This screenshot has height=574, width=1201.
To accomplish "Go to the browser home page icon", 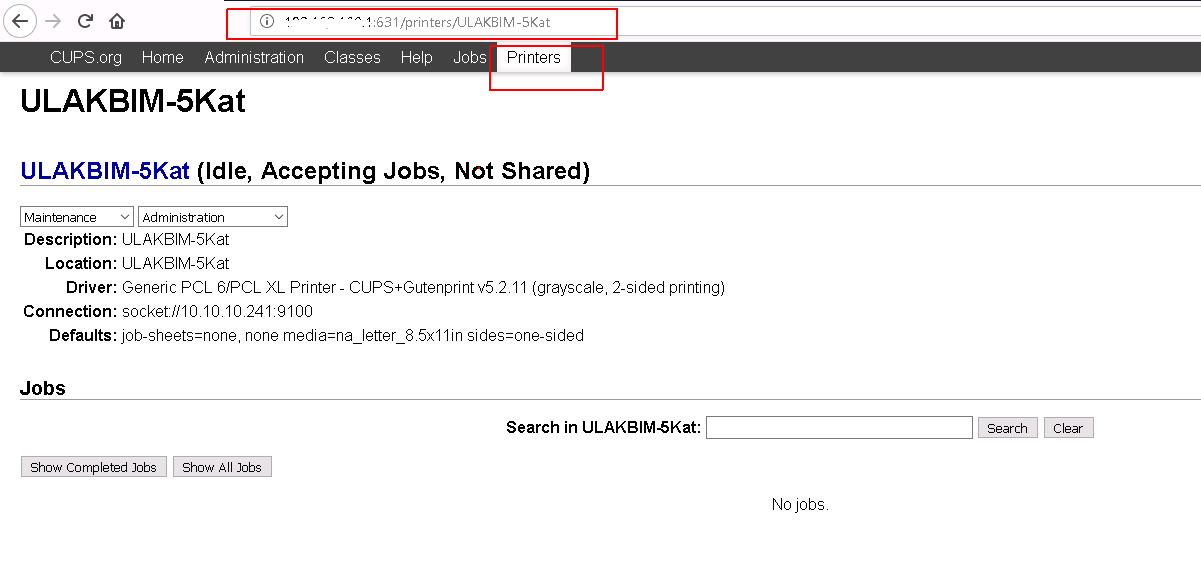I will [x=117, y=21].
